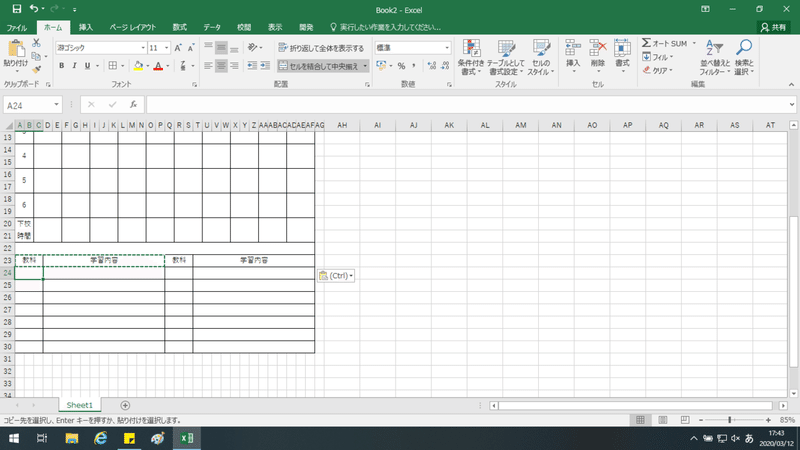Screen dimensions: 800x450
Task: Click the オート SUM button
Action: pyautogui.click(x=665, y=43)
